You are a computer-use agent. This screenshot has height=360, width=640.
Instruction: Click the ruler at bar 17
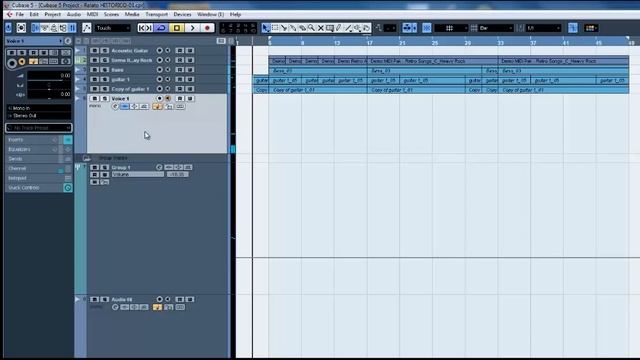[369, 42]
